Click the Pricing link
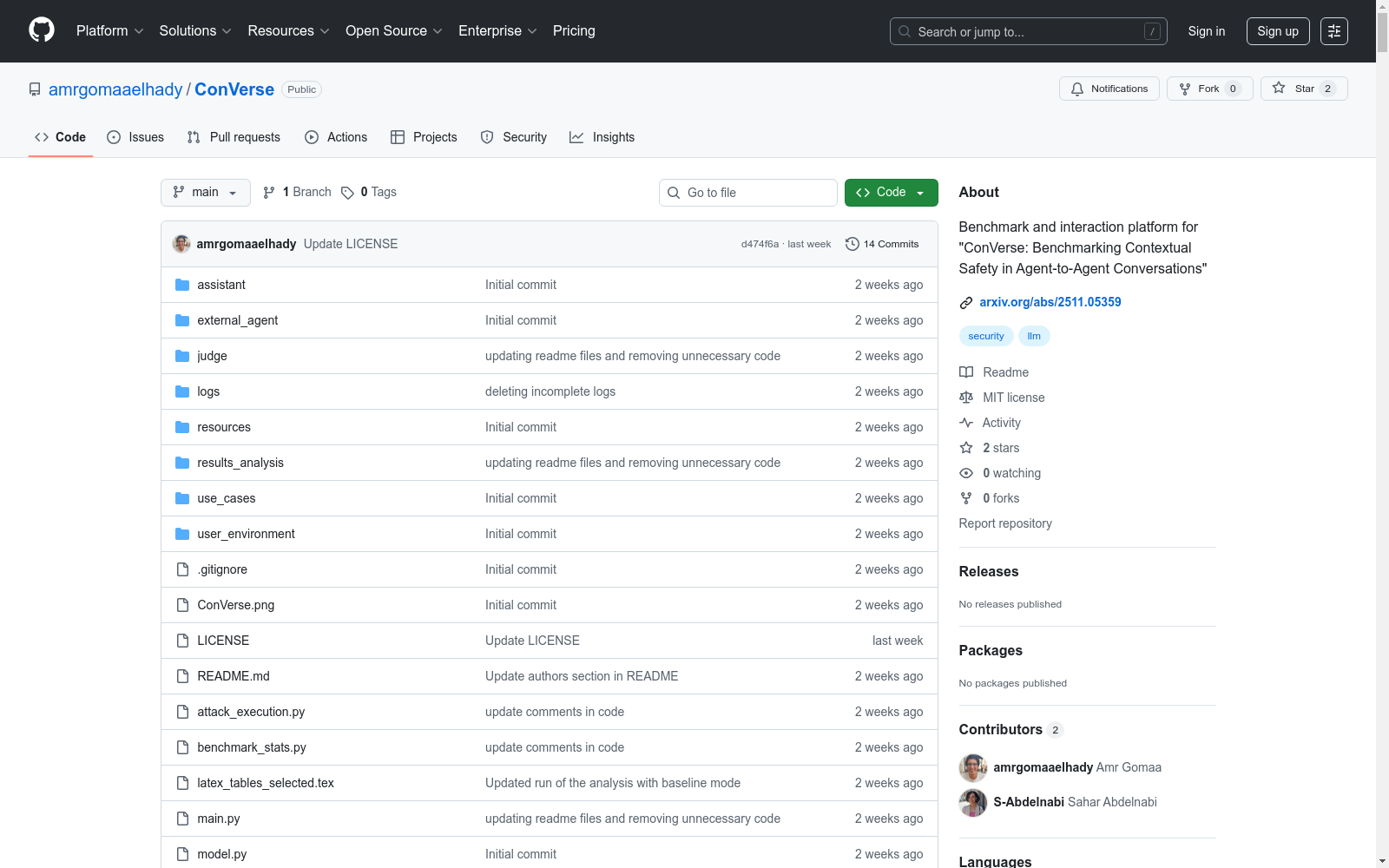Image resolution: width=1389 pixels, height=868 pixels. point(574,31)
